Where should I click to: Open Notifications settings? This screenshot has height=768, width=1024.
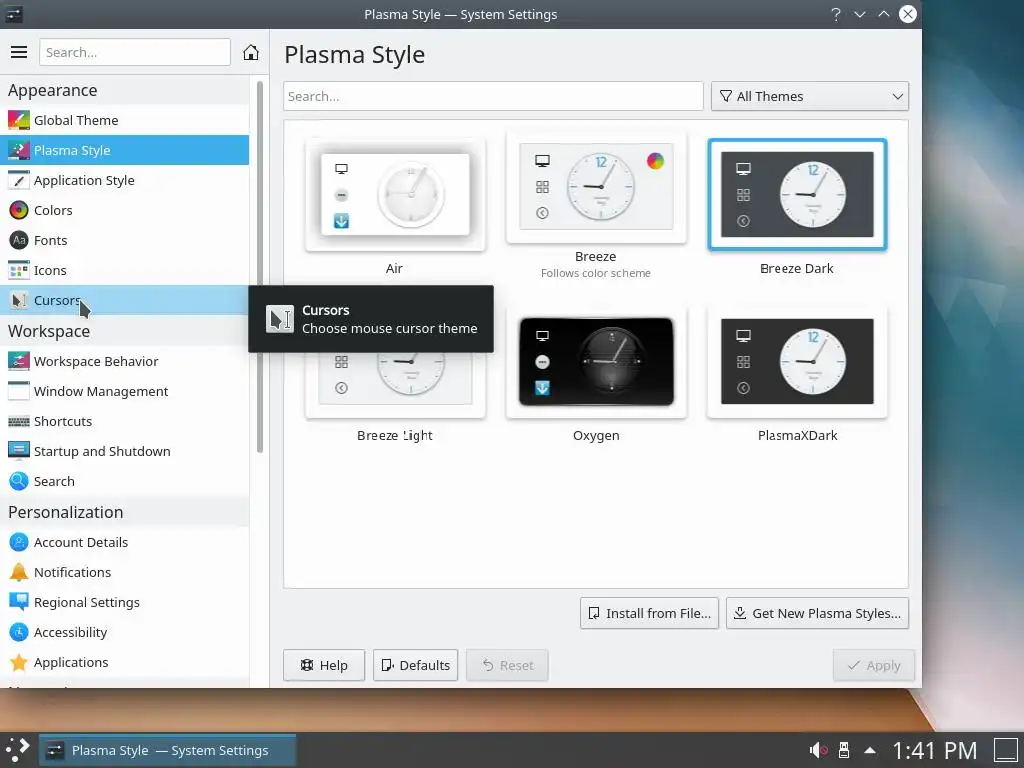(x=124, y=572)
